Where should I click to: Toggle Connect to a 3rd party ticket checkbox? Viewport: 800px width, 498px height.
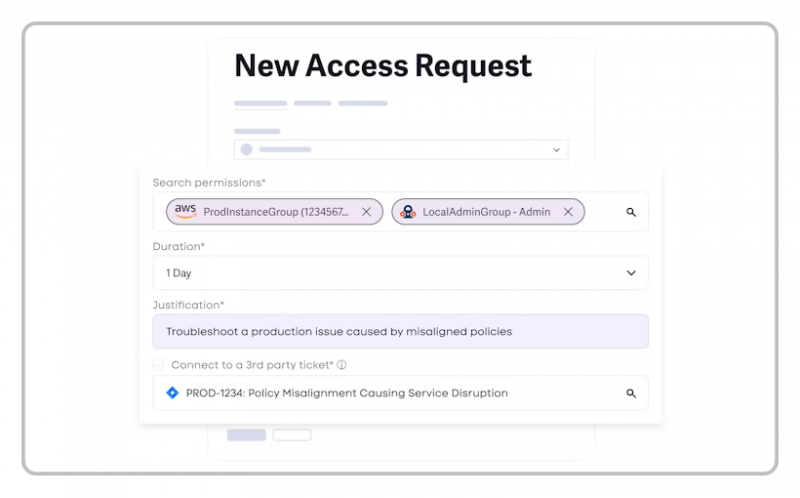pyautogui.click(x=158, y=365)
